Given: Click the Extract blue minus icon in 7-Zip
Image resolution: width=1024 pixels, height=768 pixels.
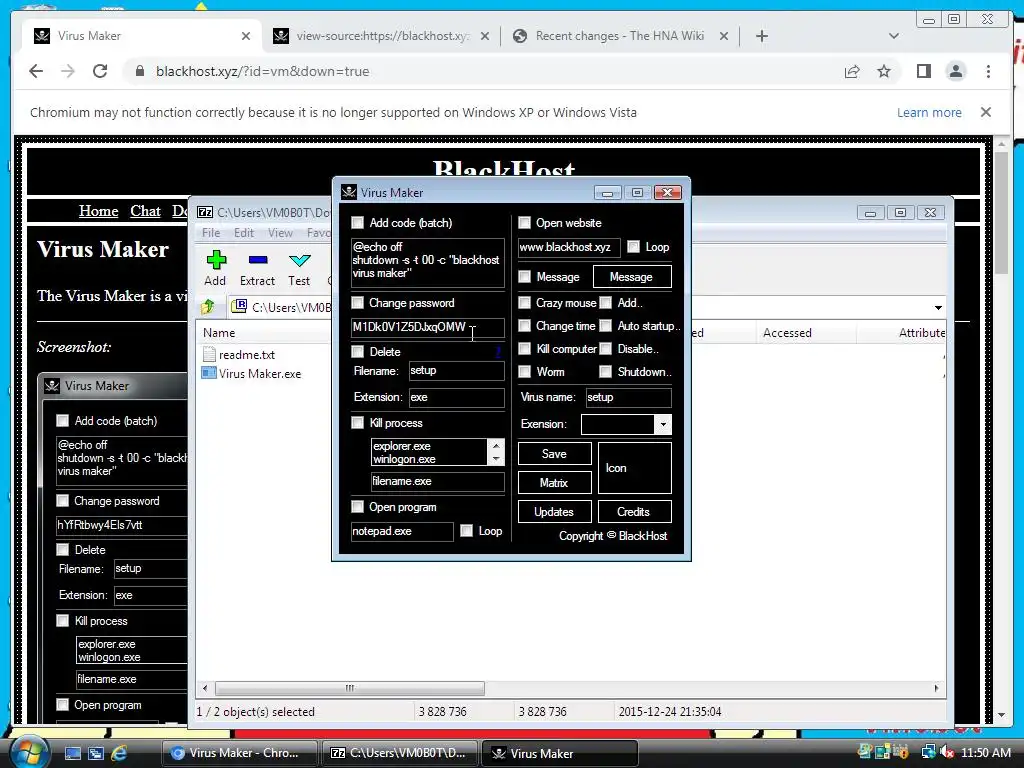Looking at the screenshot, I should [258, 260].
